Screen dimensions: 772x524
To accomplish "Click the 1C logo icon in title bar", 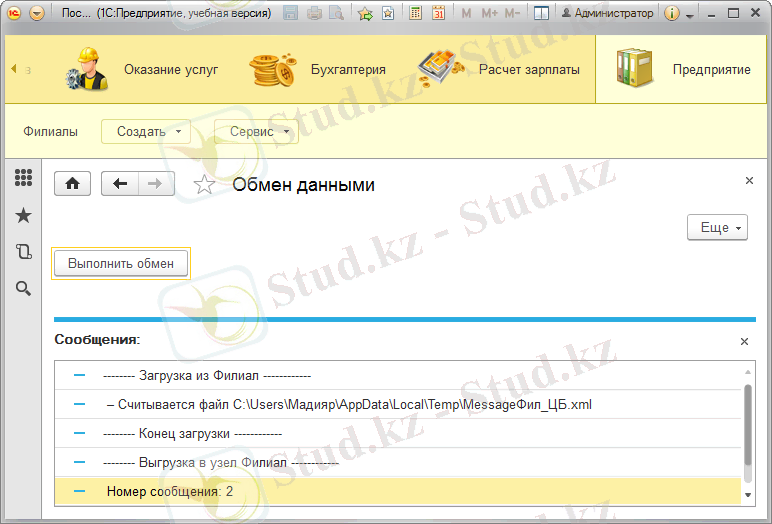I will coord(14,13).
